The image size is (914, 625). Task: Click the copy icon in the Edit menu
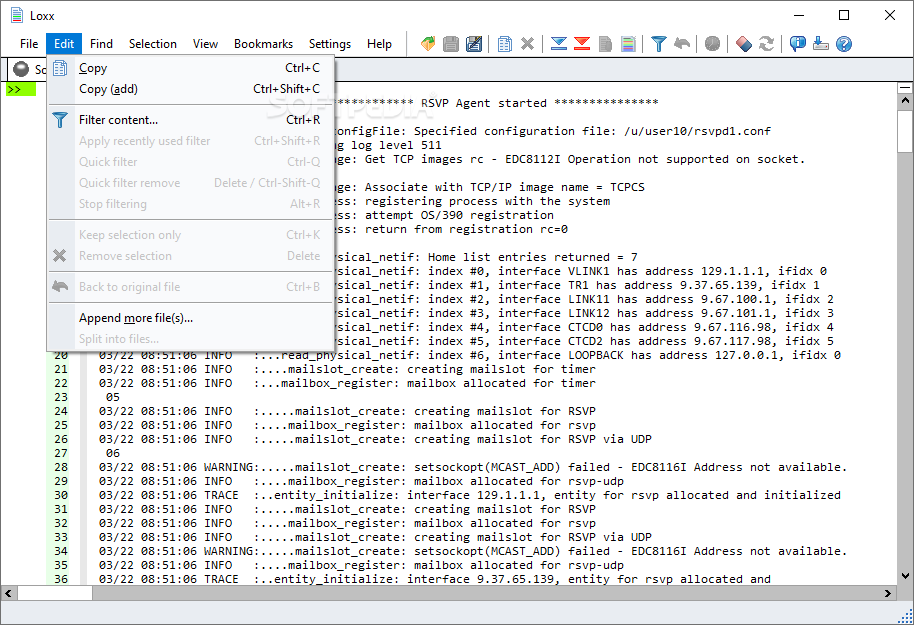59,68
